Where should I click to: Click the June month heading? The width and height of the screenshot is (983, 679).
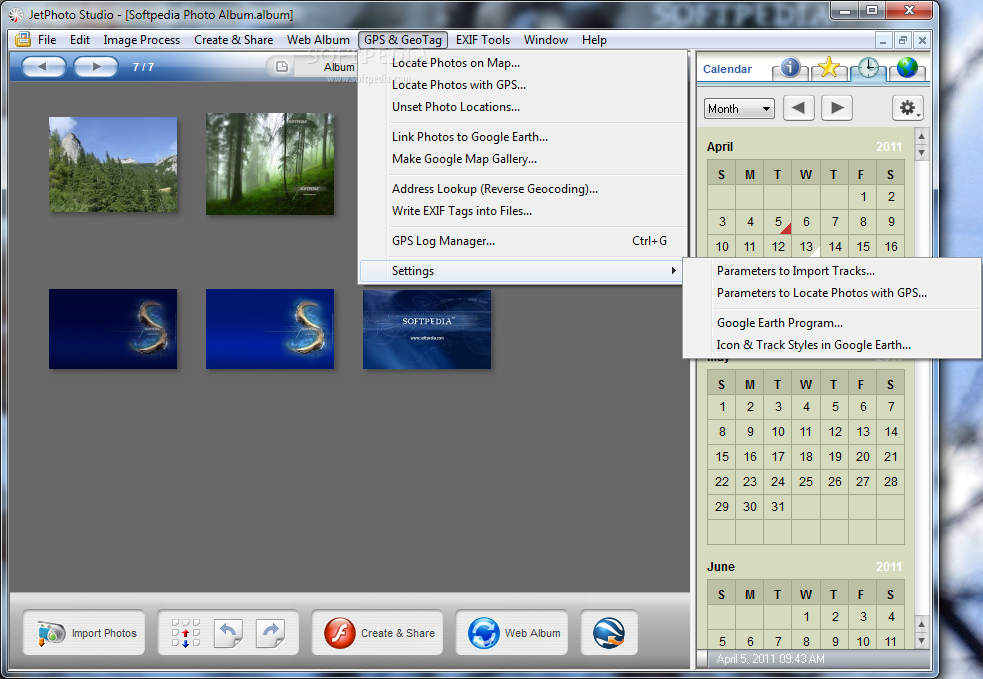click(x=720, y=567)
